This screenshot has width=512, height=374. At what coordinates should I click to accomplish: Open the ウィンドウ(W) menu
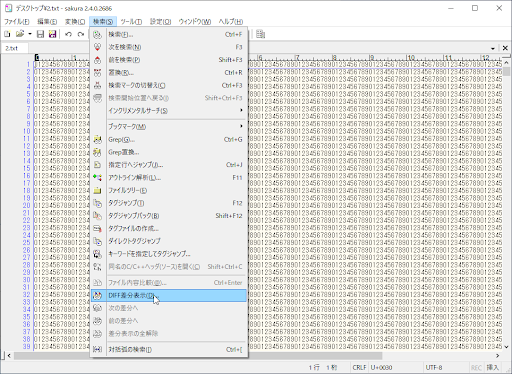click(195, 22)
